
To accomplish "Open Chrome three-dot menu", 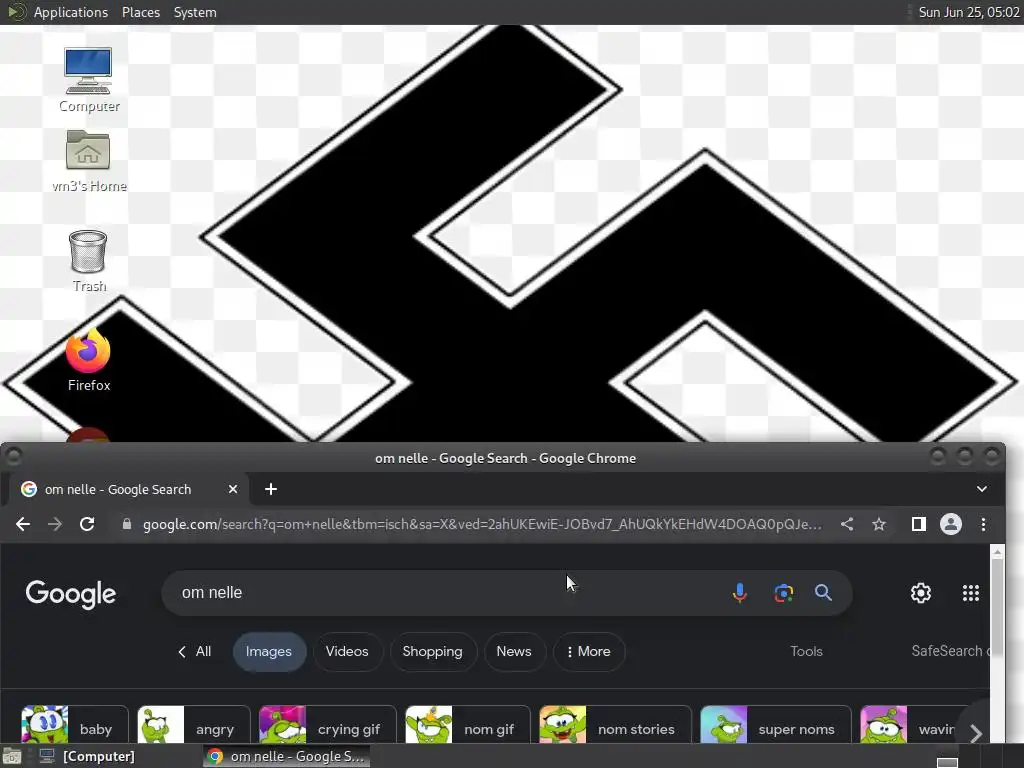I will click(984, 524).
